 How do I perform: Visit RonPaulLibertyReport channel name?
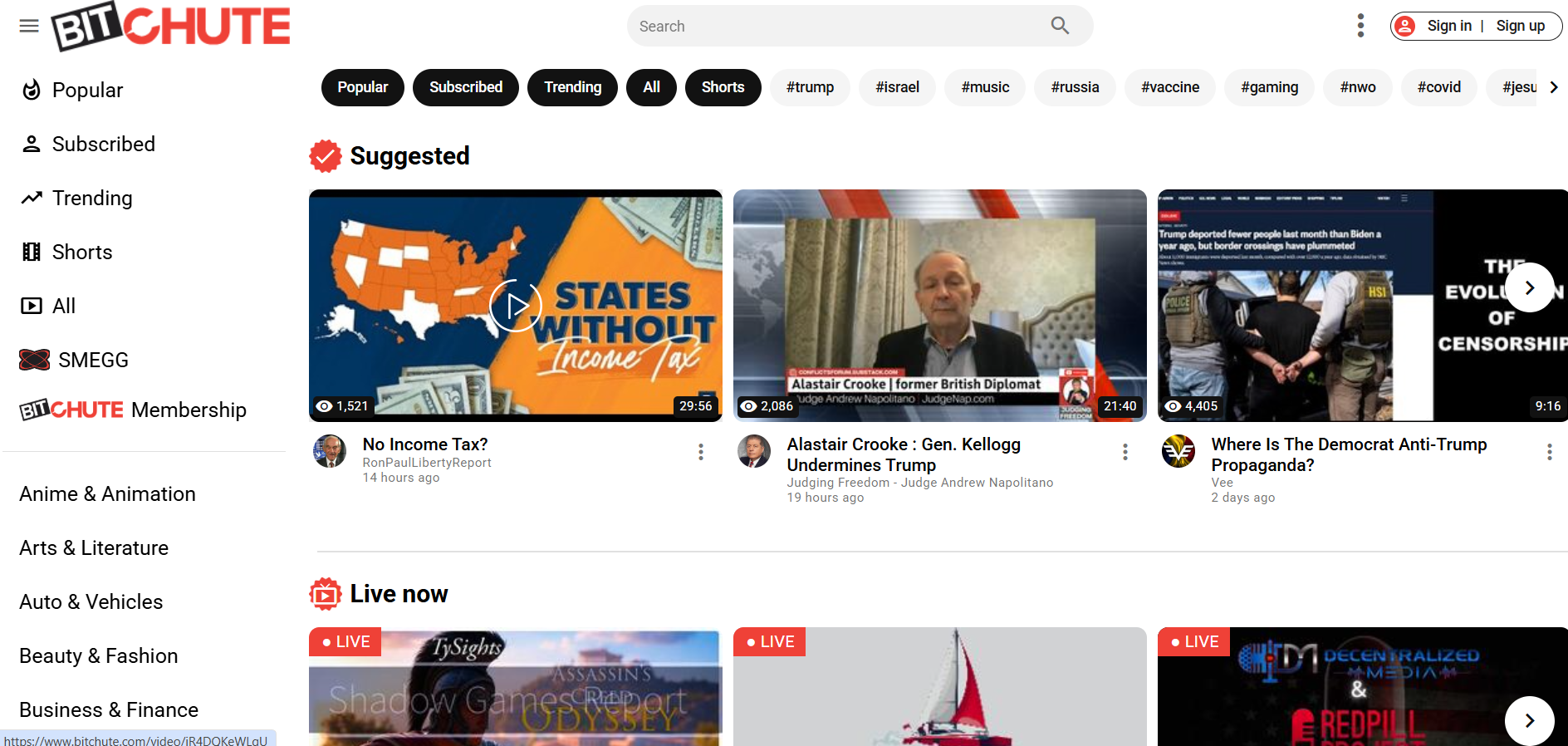click(x=427, y=463)
